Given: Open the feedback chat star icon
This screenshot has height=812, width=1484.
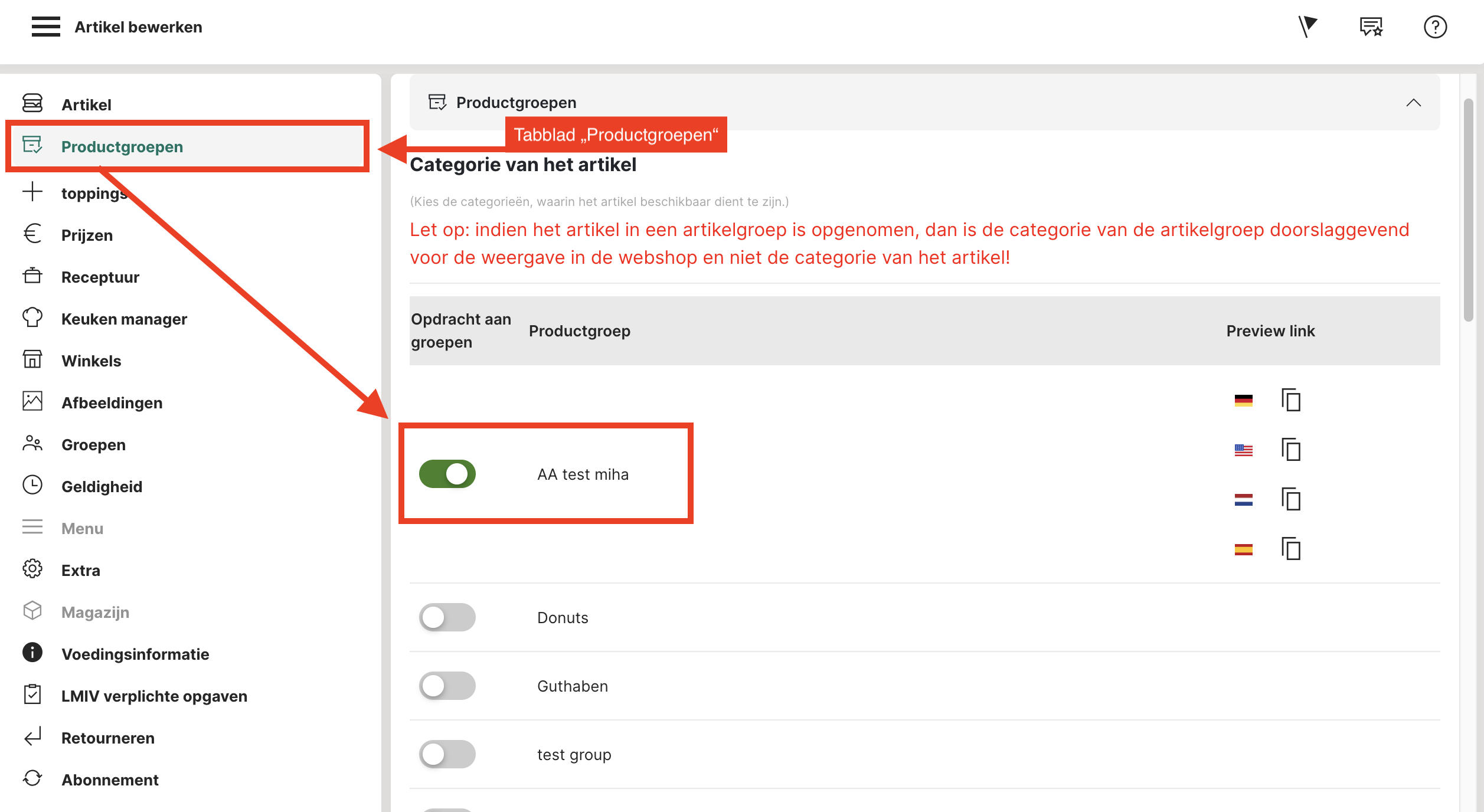Looking at the screenshot, I should (x=1371, y=27).
